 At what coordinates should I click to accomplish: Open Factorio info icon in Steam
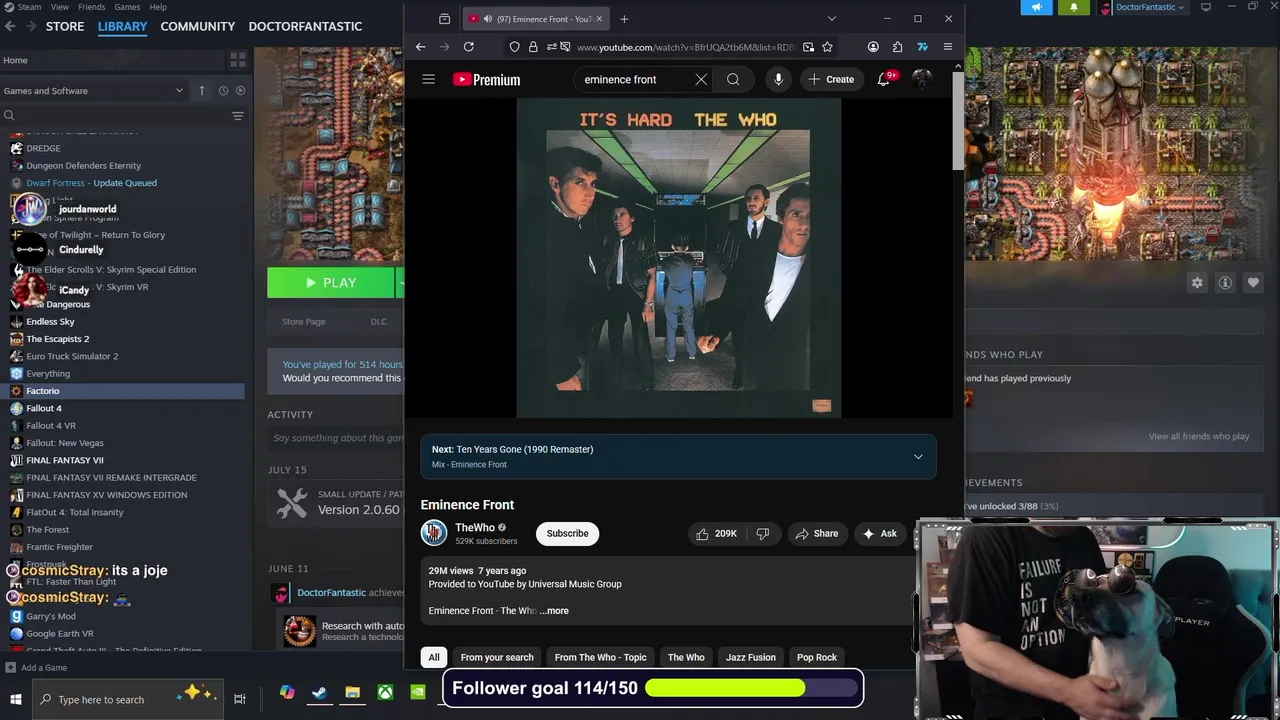[1225, 283]
